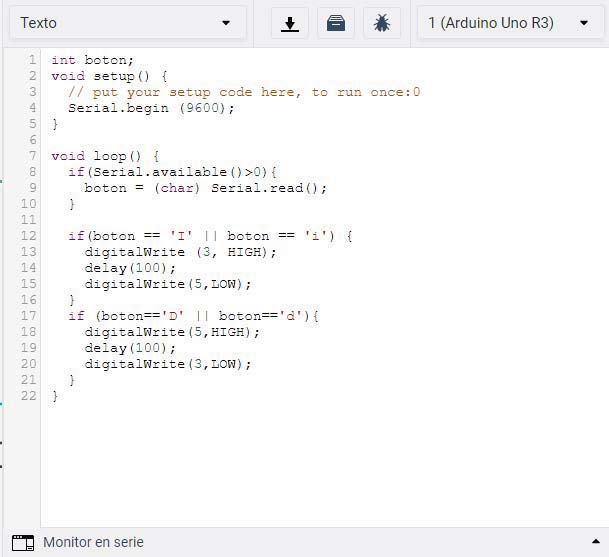Select line number 7 in the gutter
Viewport: 609px width, 557px height.
tap(33, 156)
